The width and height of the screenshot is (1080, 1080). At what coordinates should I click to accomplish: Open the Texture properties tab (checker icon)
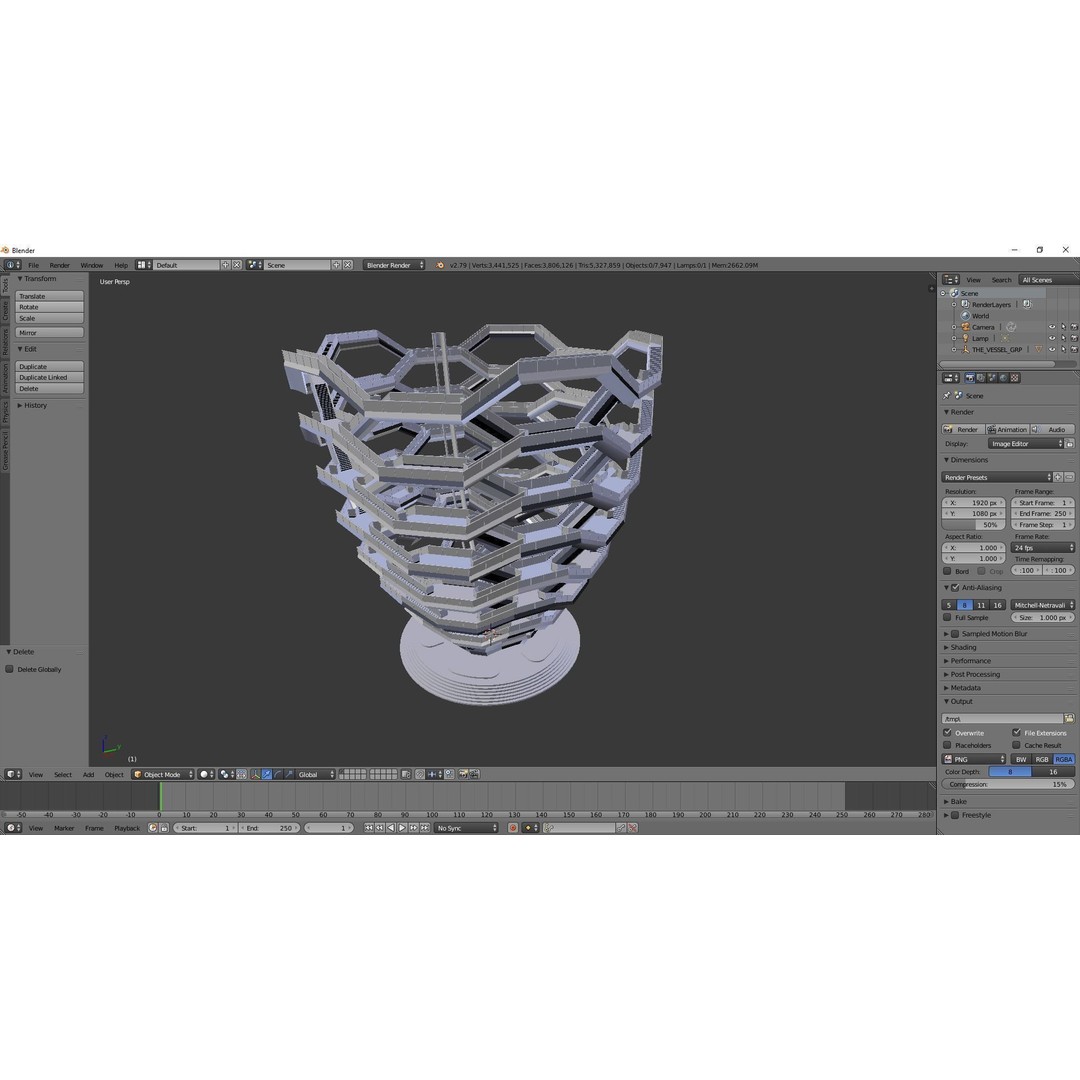(1015, 377)
